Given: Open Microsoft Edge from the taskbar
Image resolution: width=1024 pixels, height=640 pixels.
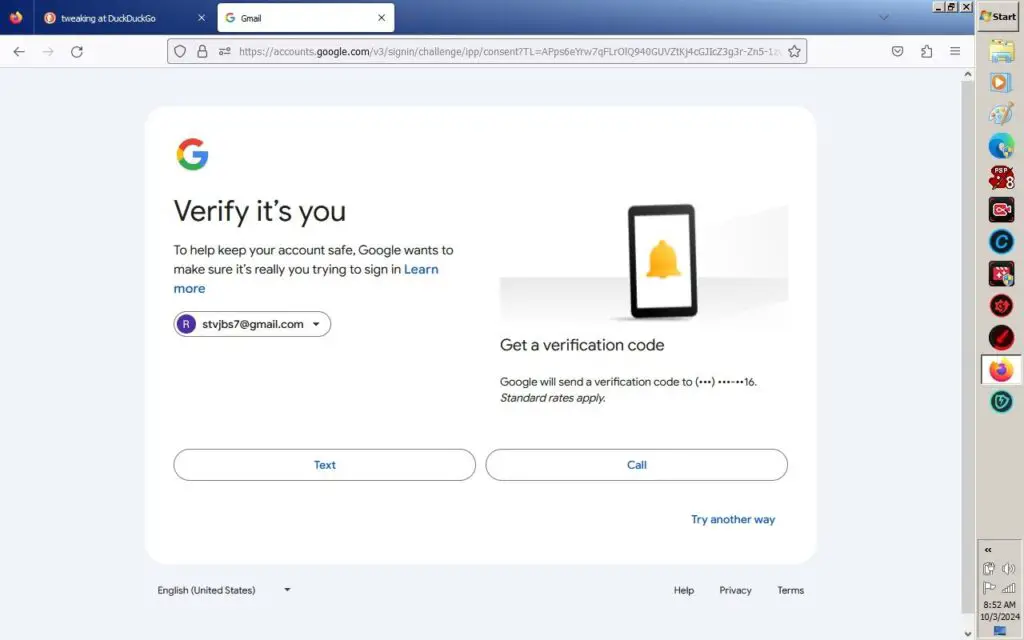Looking at the screenshot, I should click(1001, 146).
